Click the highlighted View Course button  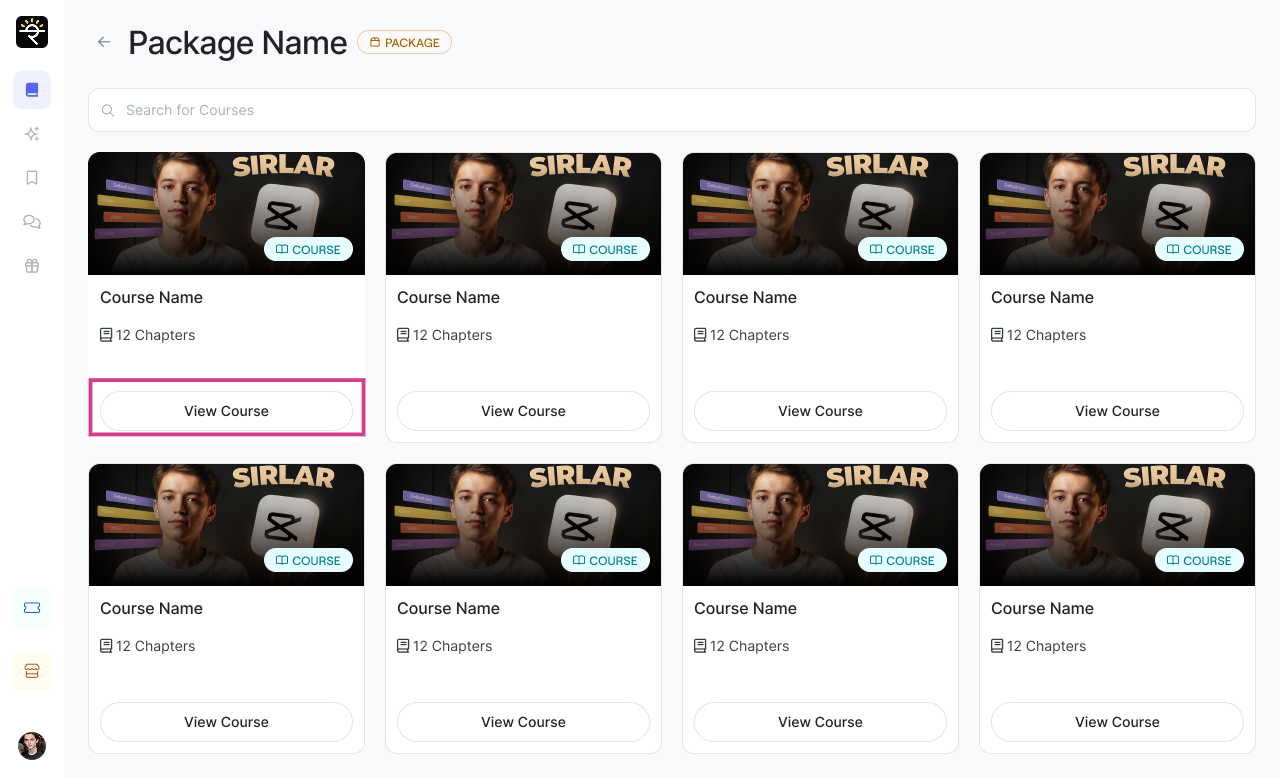[226, 411]
